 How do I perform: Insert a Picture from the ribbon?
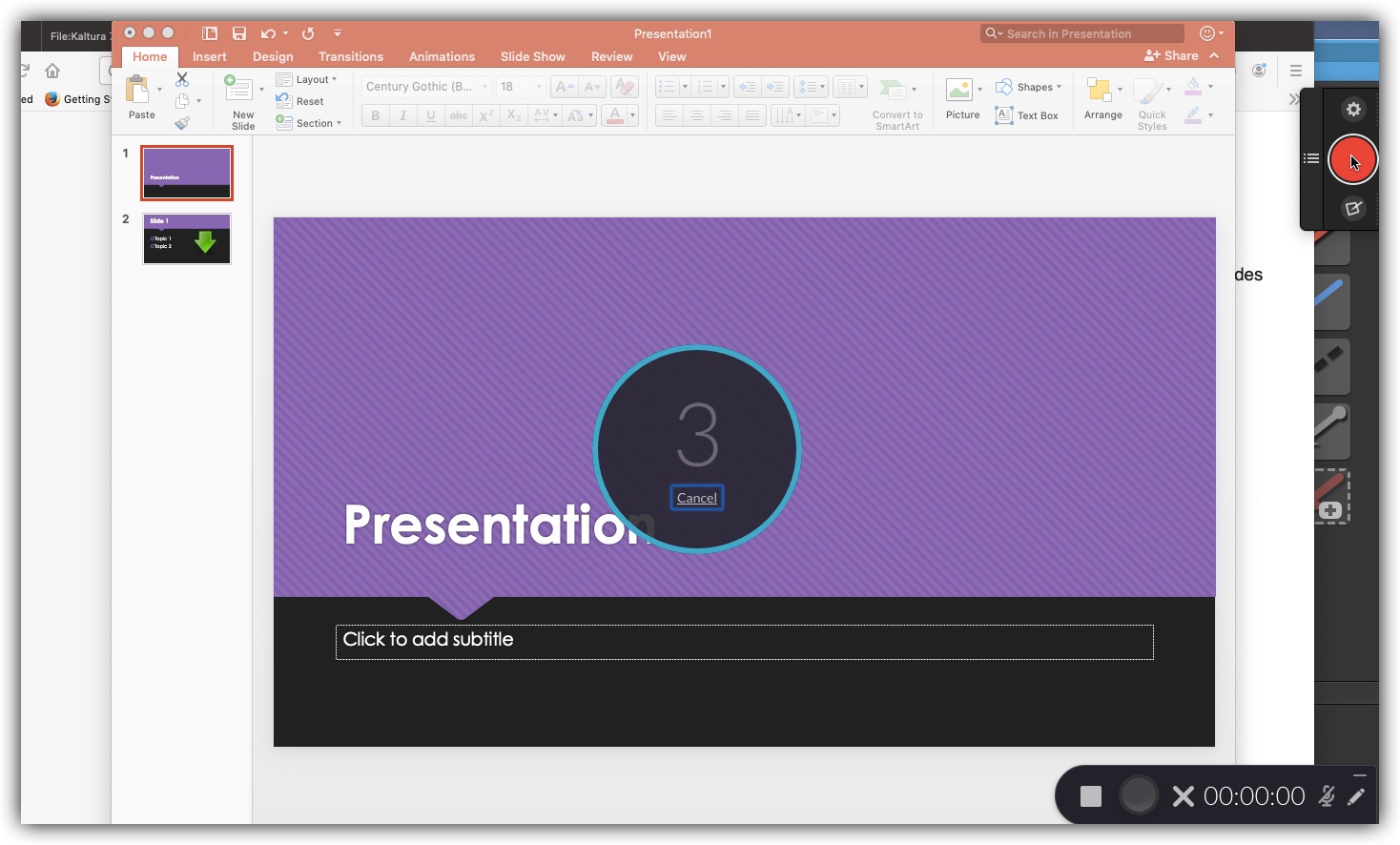coord(962,99)
